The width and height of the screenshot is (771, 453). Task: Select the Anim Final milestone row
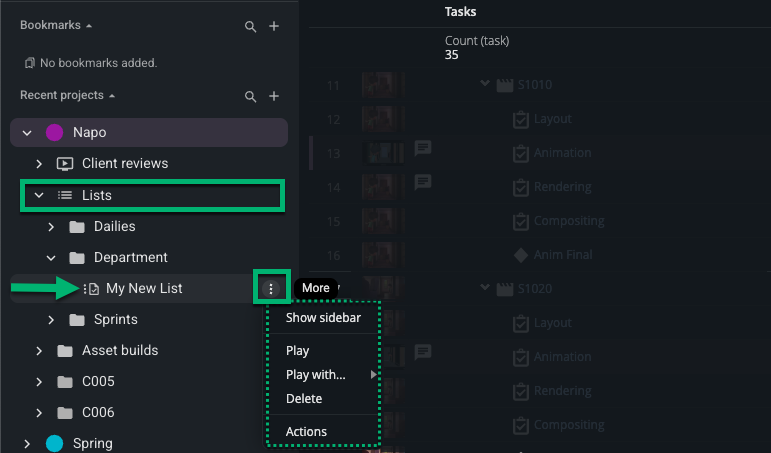[x=563, y=255]
